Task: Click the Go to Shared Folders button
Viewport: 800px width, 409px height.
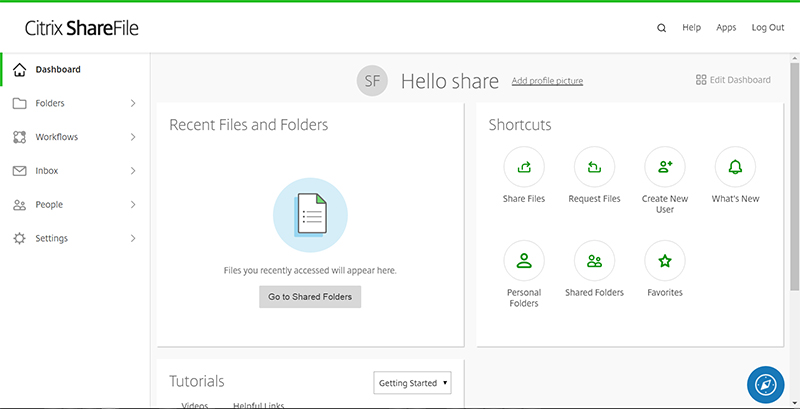Action: (x=310, y=297)
